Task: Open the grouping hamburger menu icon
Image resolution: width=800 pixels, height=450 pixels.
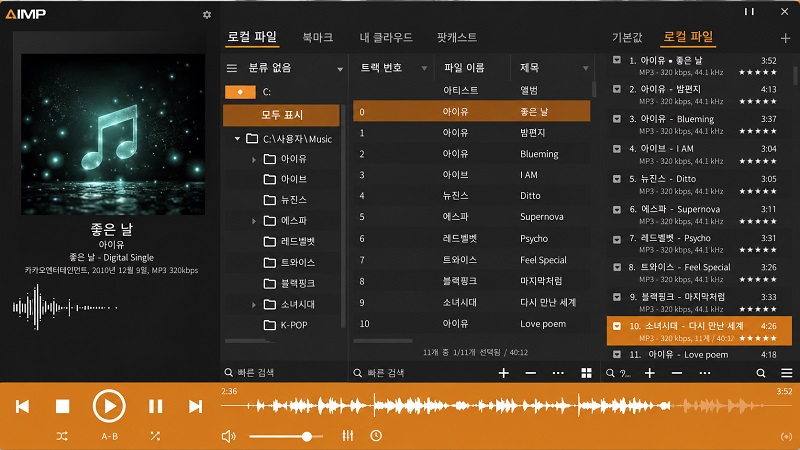Action: pyautogui.click(x=232, y=68)
